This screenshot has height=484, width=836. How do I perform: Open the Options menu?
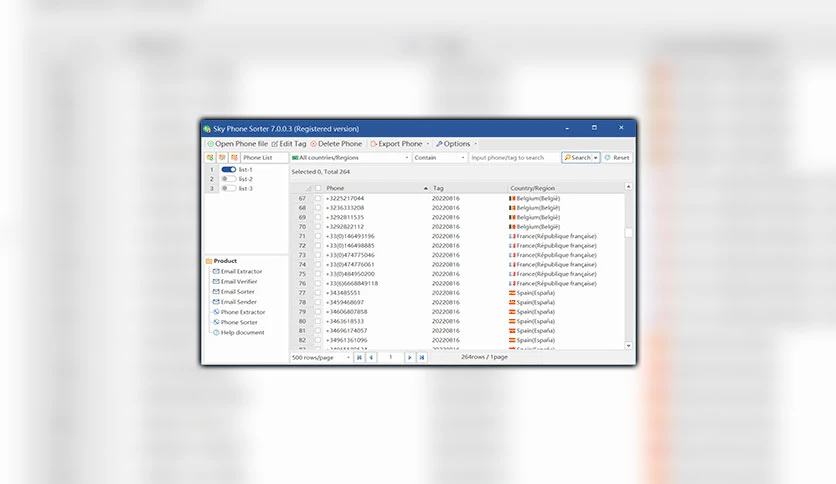(453, 144)
